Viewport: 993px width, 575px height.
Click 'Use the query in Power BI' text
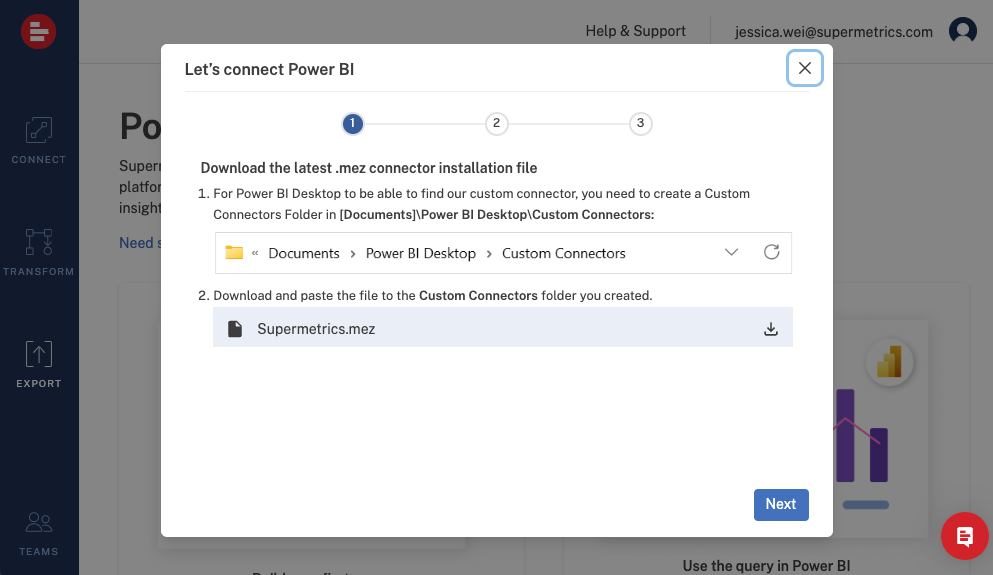point(766,566)
